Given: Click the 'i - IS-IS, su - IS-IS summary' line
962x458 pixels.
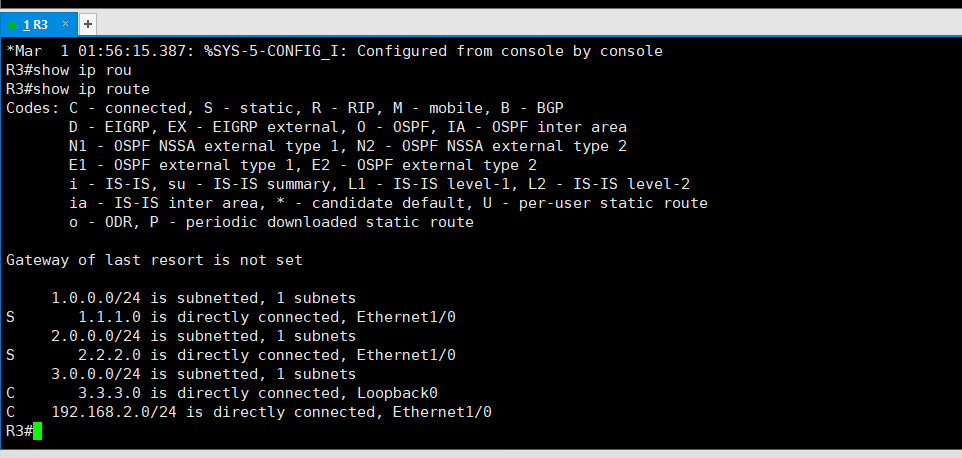Looking at the screenshot, I should tap(379, 185).
